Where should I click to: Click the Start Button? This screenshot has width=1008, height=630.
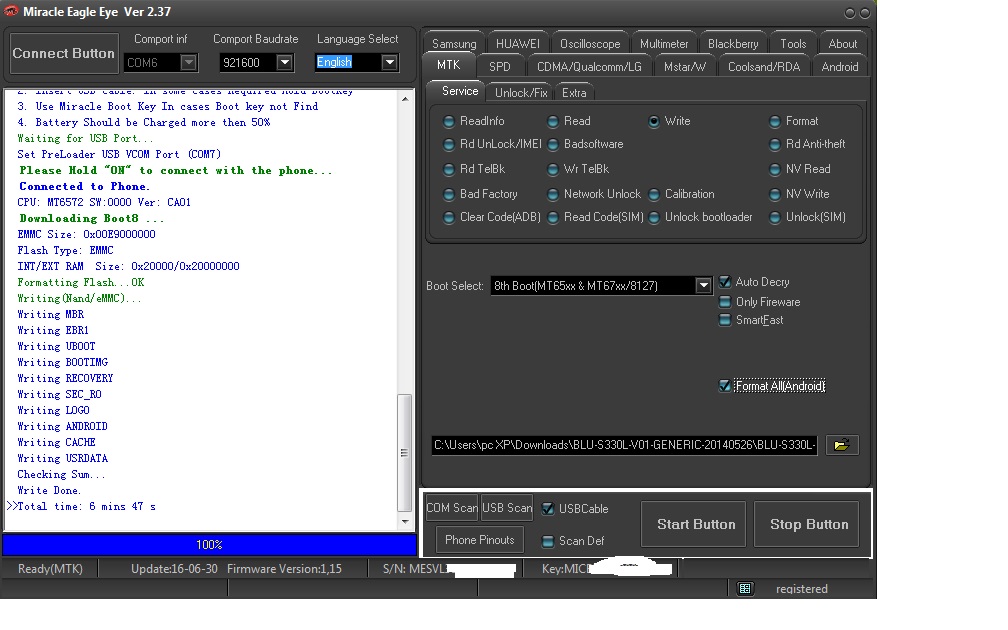[x=696, y=525]
